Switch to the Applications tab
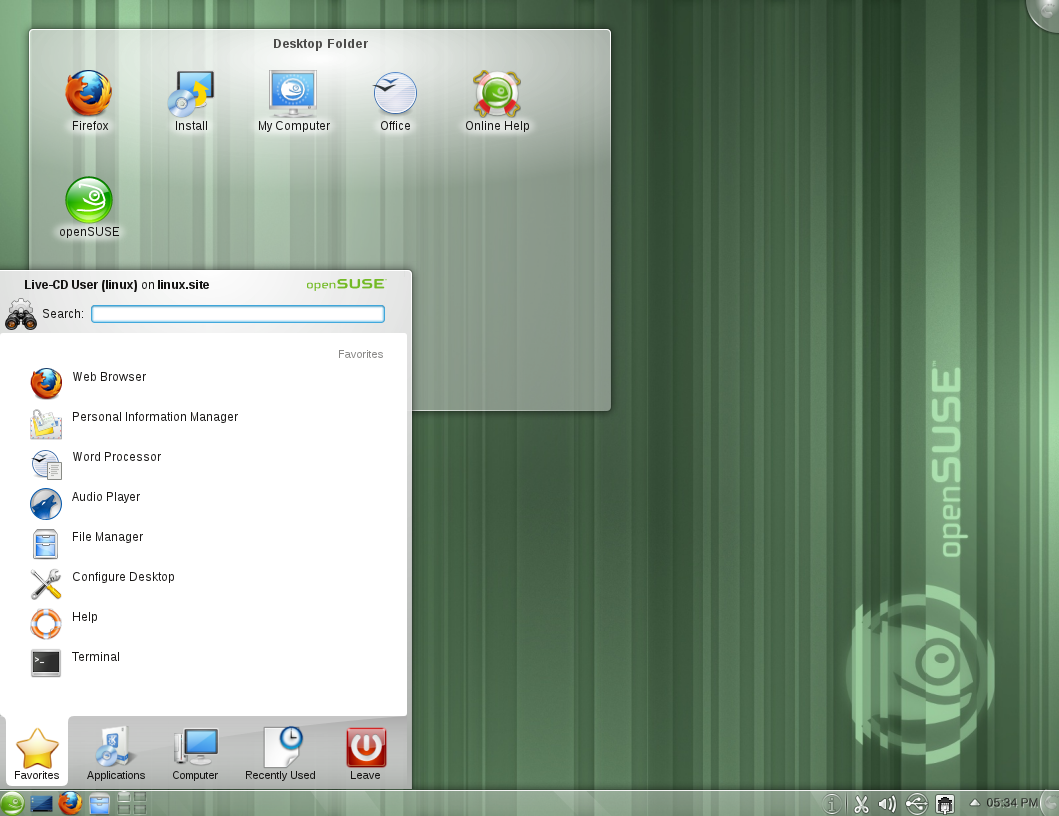The image size is (1059, 816). [116, 754]
